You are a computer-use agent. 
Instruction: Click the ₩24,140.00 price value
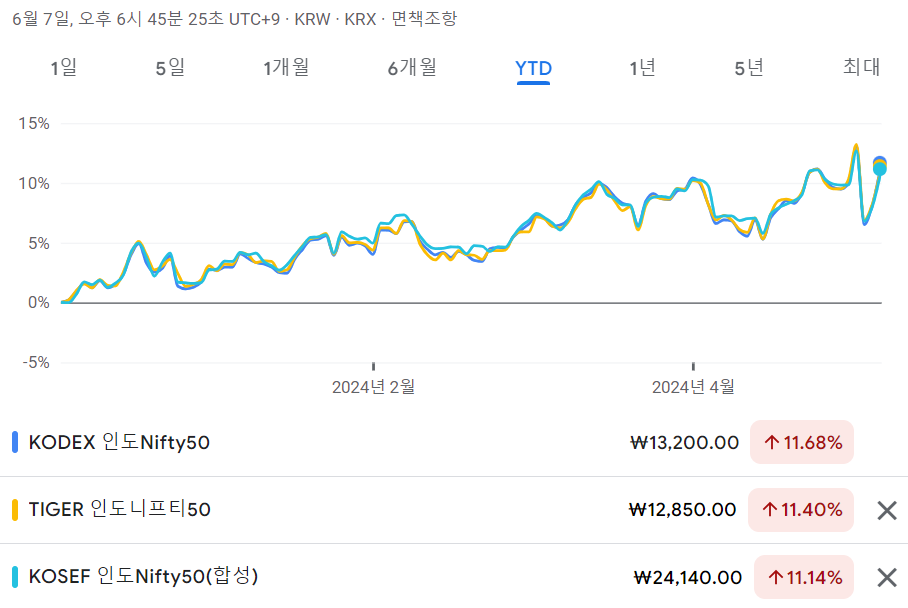click(688, 578)
